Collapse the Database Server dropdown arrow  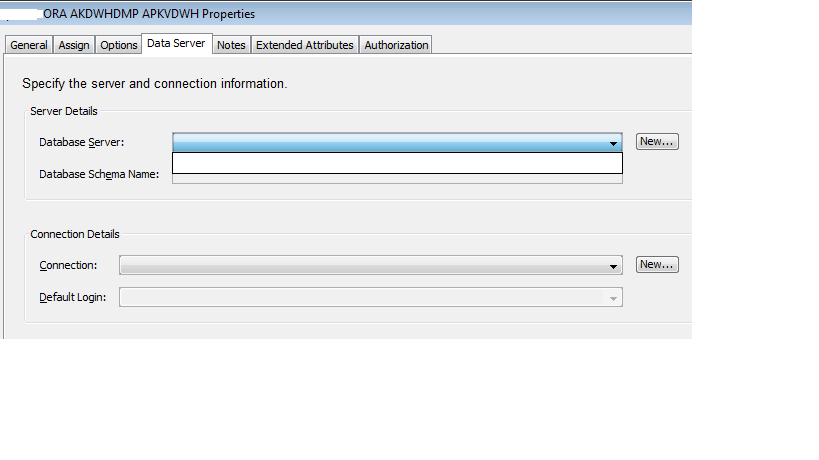click(613, 143)
